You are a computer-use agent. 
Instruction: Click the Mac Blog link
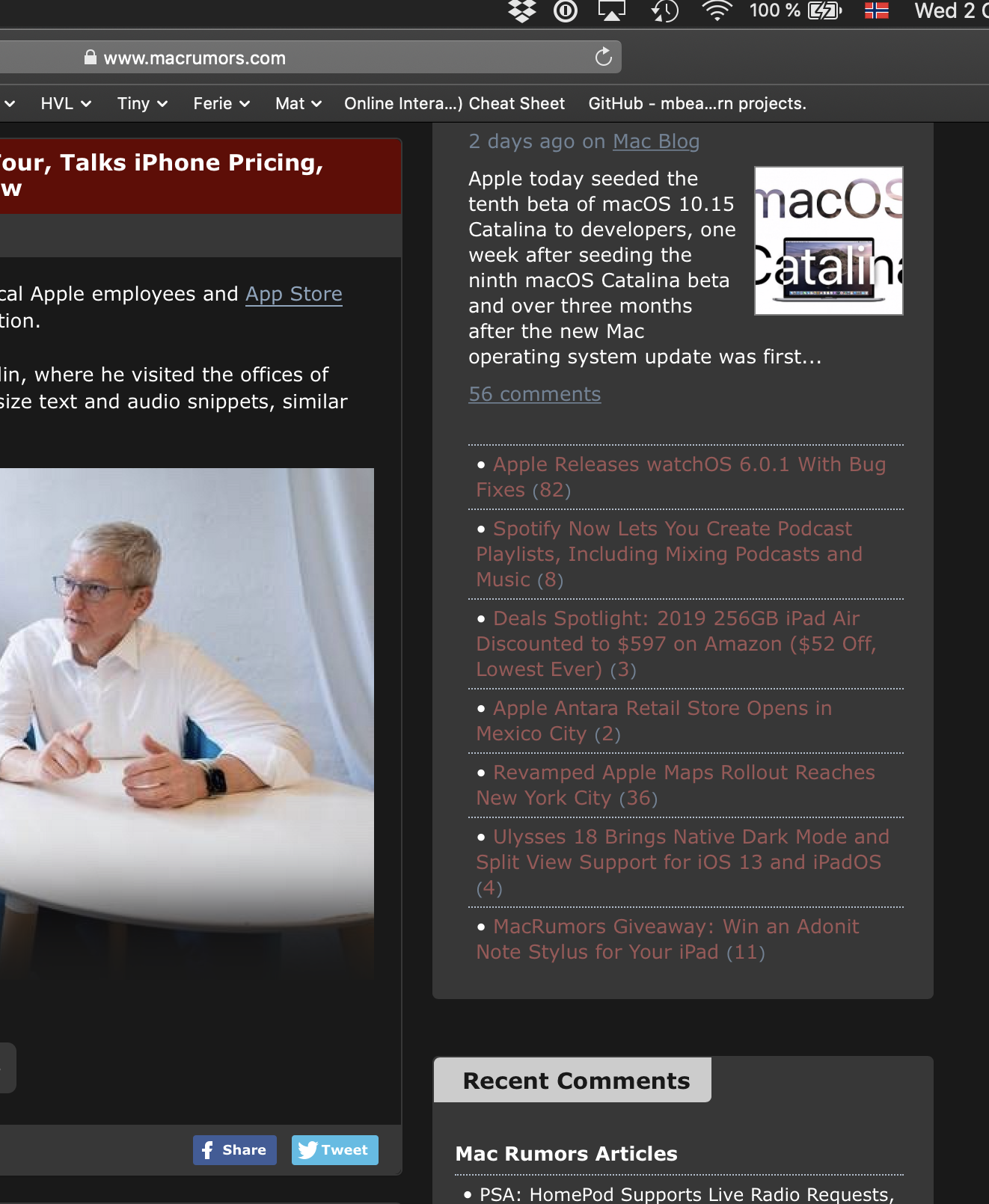coord(656,141)
